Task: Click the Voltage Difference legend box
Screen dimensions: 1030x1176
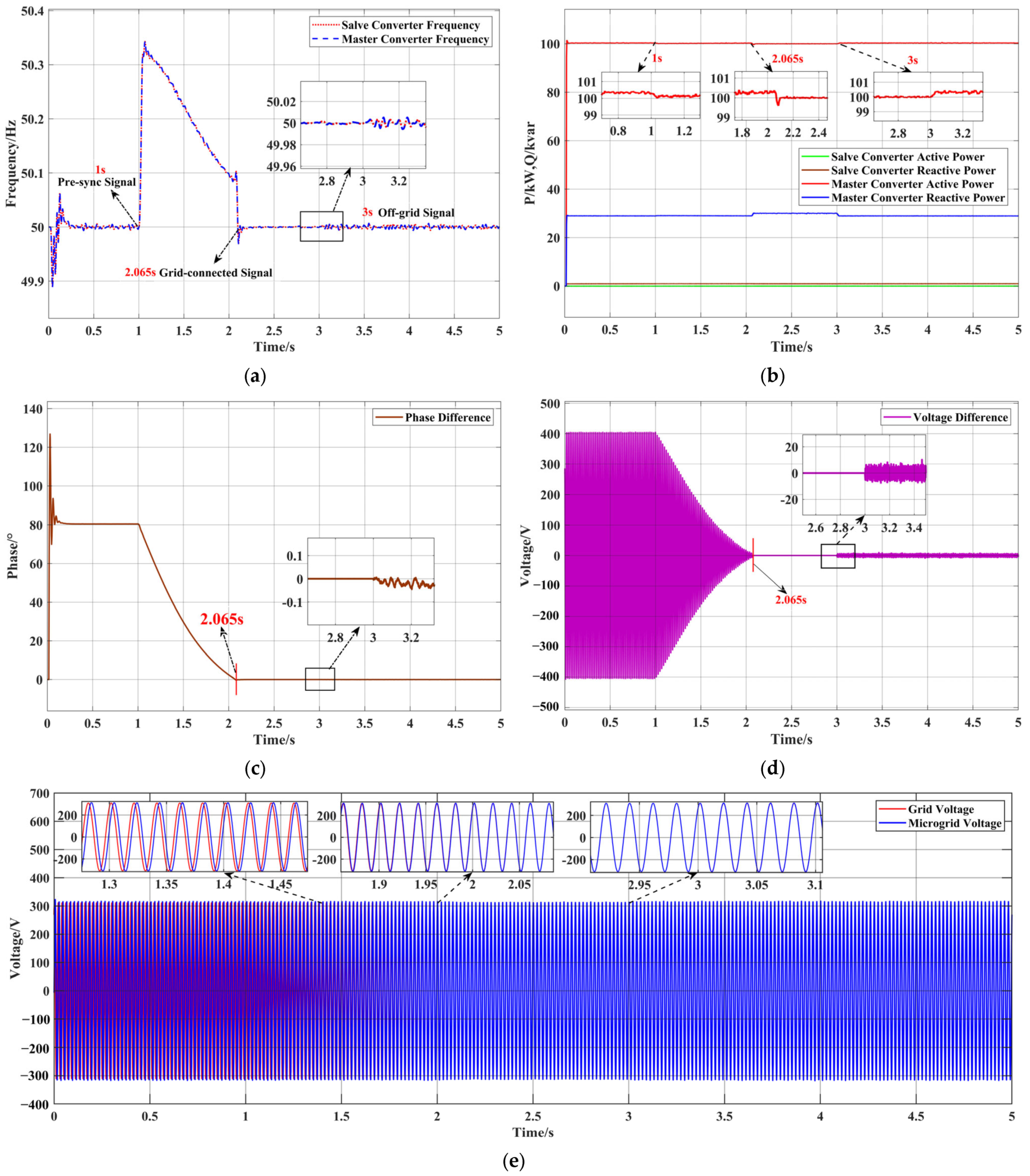Action: [x=945, y=417]
